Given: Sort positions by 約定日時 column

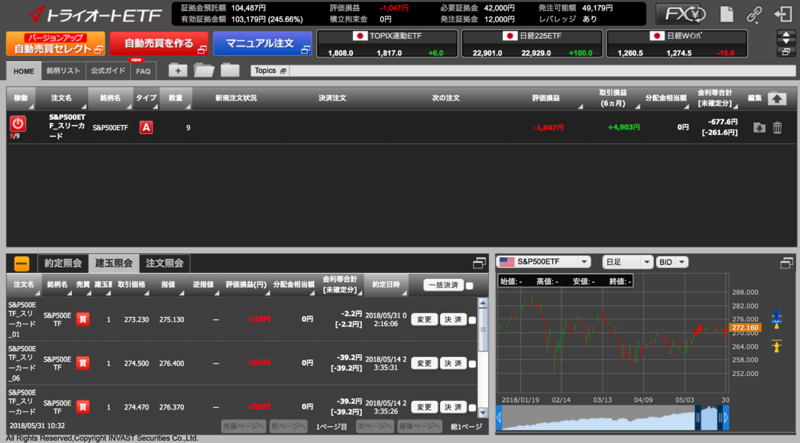Looking at the screenshot, I should coord(386,285).
